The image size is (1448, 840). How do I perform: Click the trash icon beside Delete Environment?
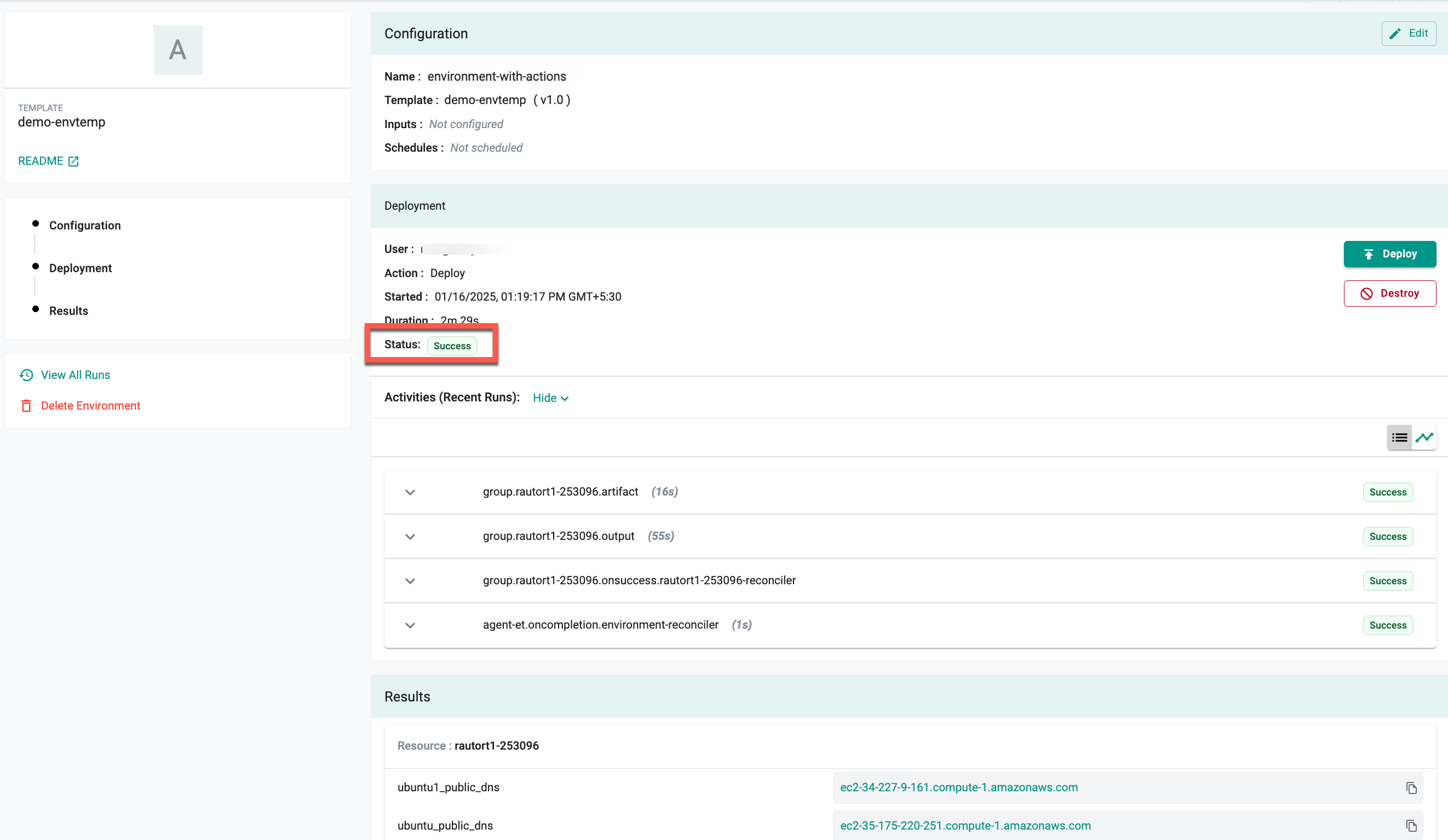tap(26, 406)
